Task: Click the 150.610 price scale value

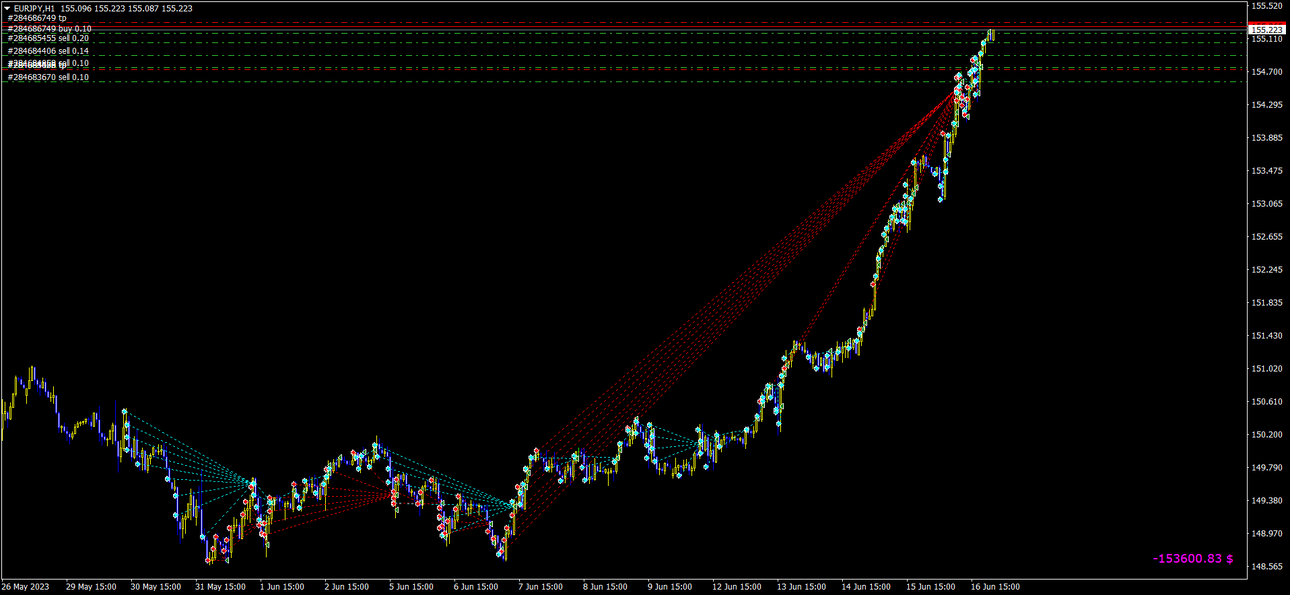Action: (x=1267, y=402)
